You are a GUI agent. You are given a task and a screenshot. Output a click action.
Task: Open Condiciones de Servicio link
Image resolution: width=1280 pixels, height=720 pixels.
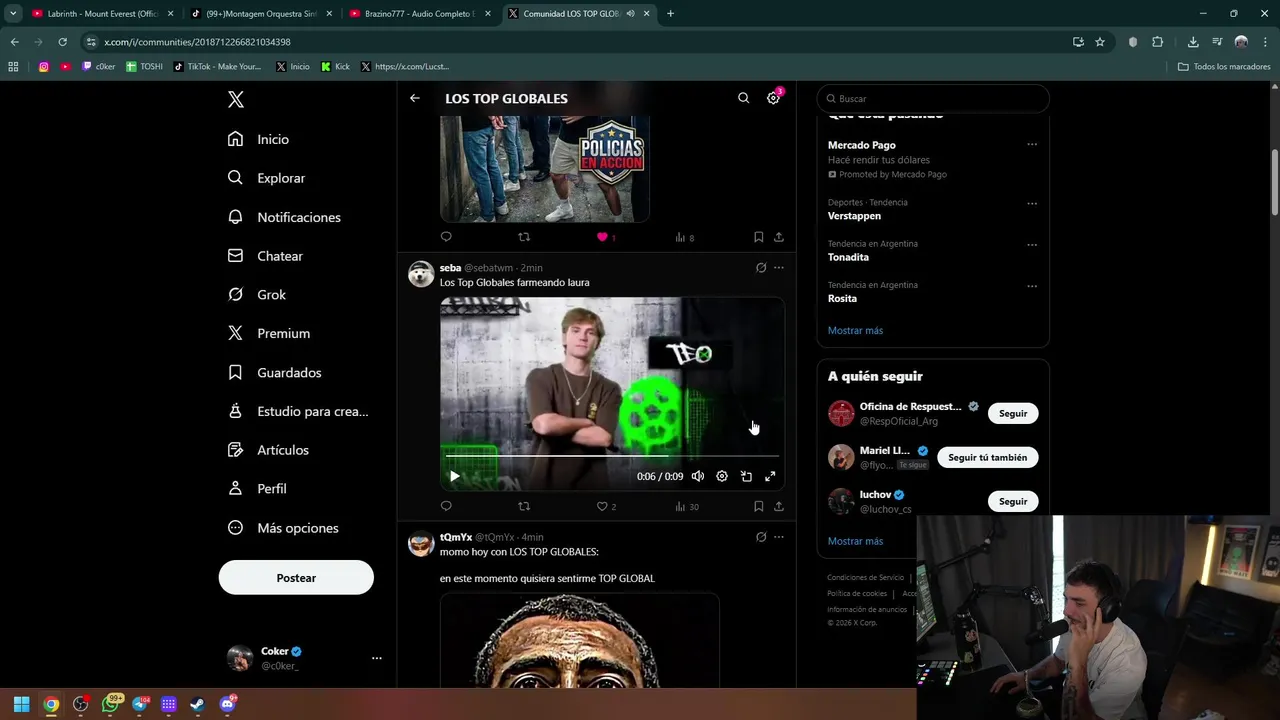(x=865, y=577)
